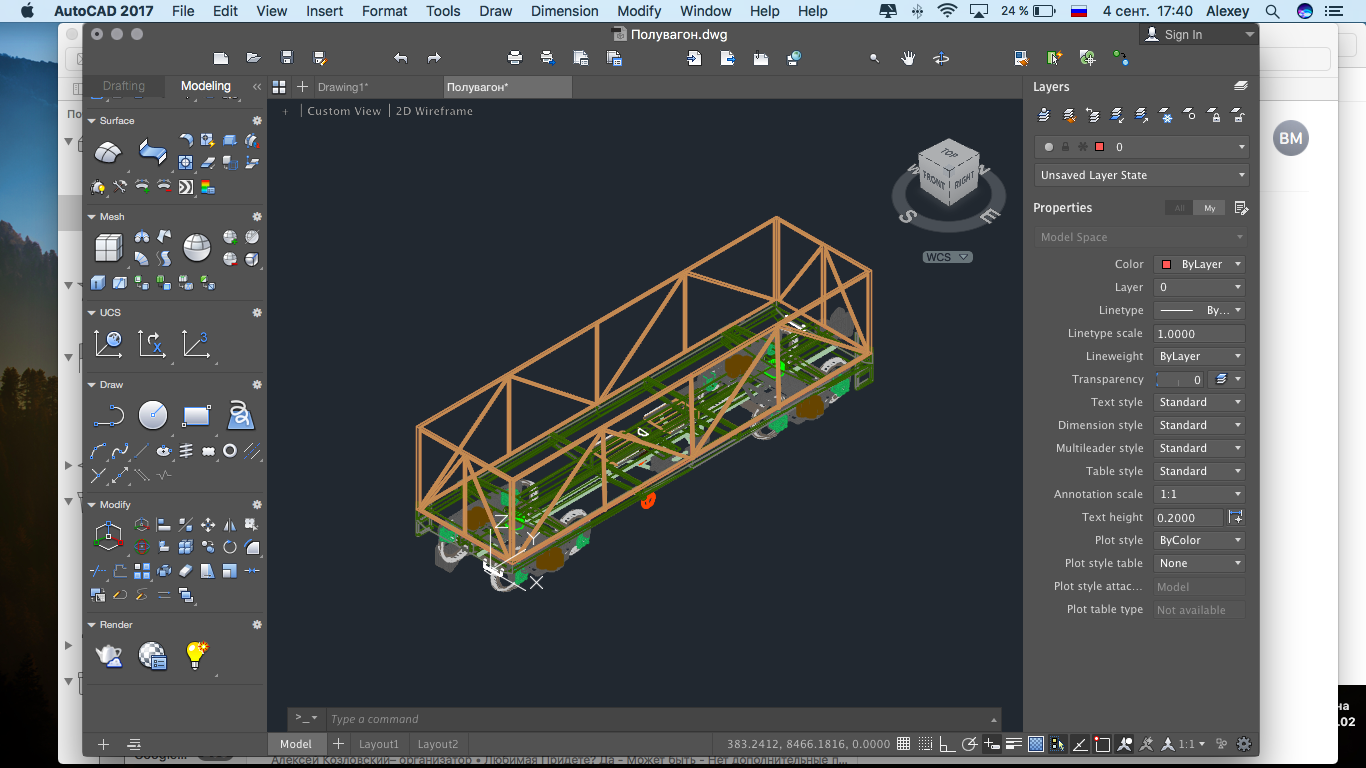Collapse the Surface panel section
This screenshot has height=768, width=1366.
91,121
